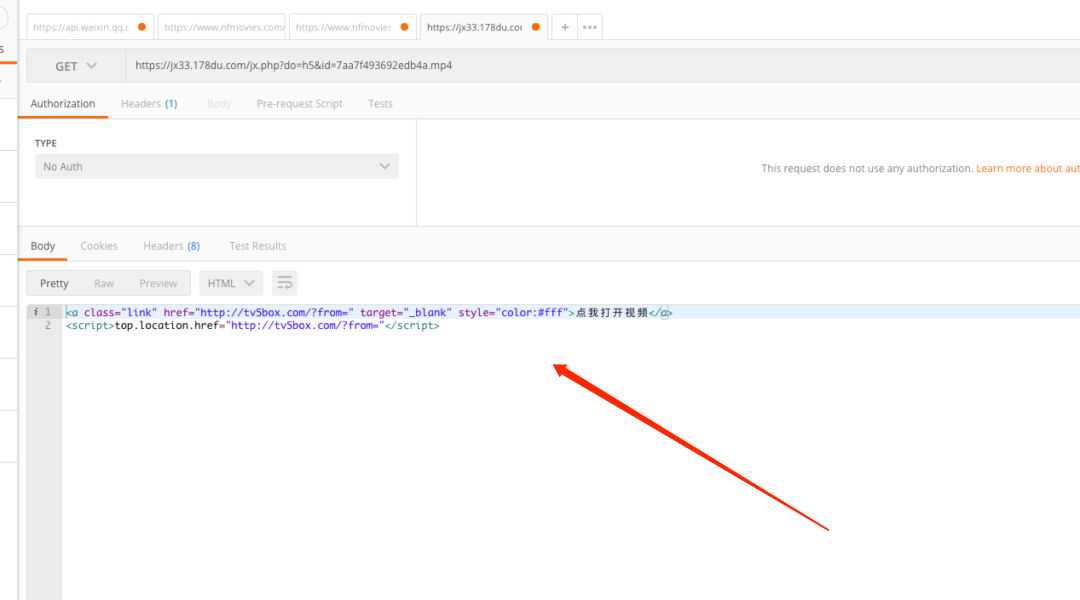Image resolution: width=1080 pixels, height=600 pixels.
Task: Expand the GET method dropdown
Action: click(x=76, y=66)
